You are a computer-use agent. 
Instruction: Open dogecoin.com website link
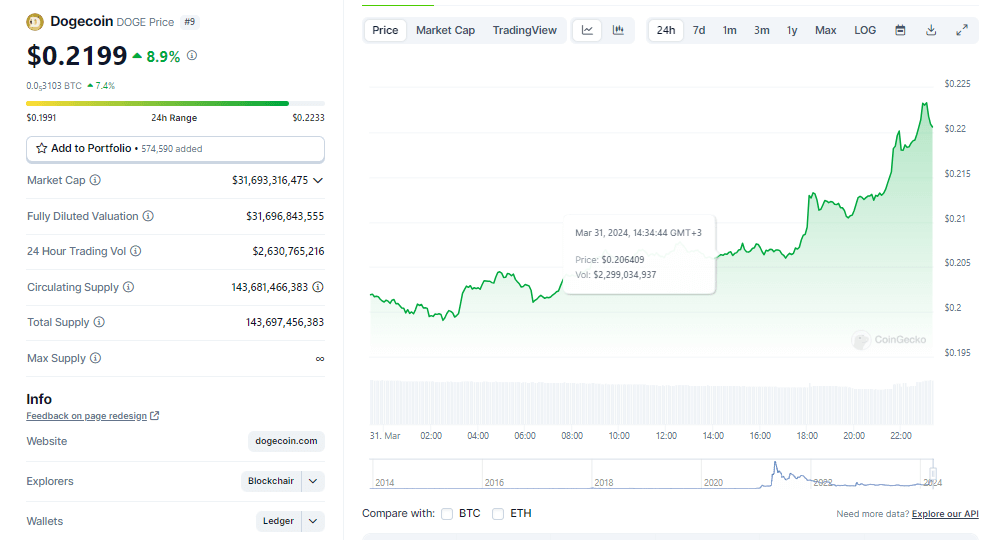pyautogui.click(x=286, y=441)
